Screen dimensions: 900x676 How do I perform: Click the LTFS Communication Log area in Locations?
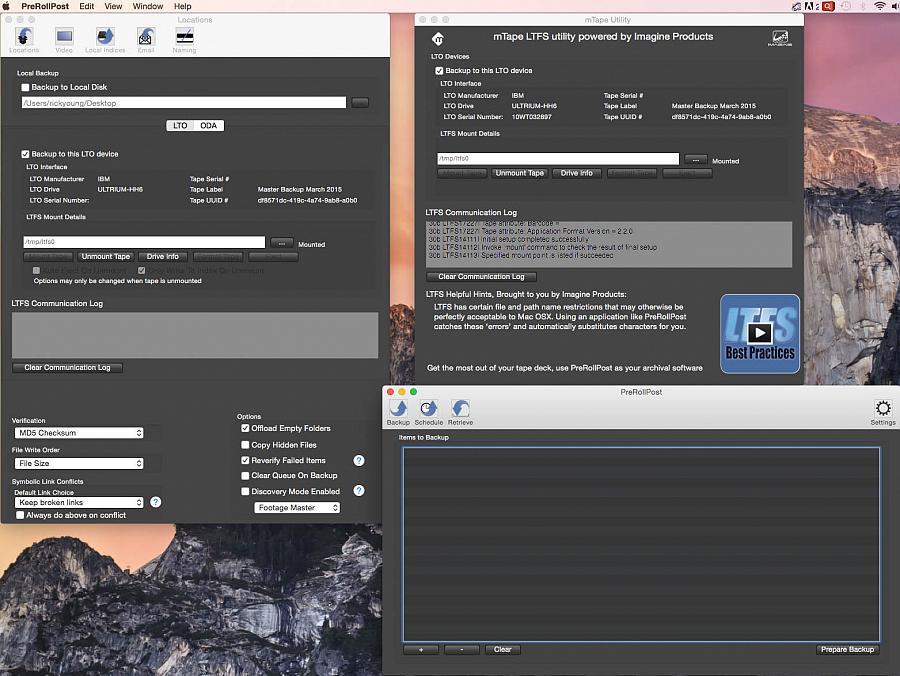pos(195,335)
